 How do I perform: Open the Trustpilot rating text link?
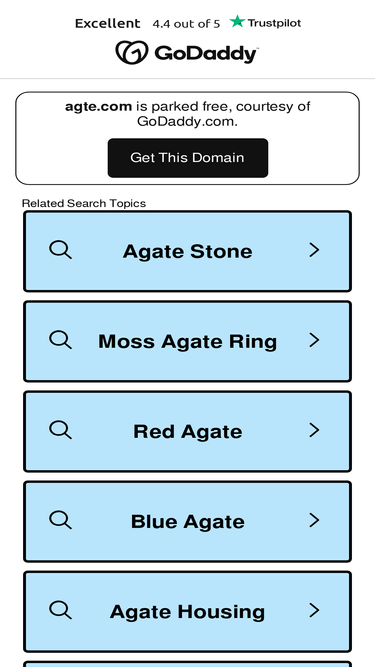188,23
